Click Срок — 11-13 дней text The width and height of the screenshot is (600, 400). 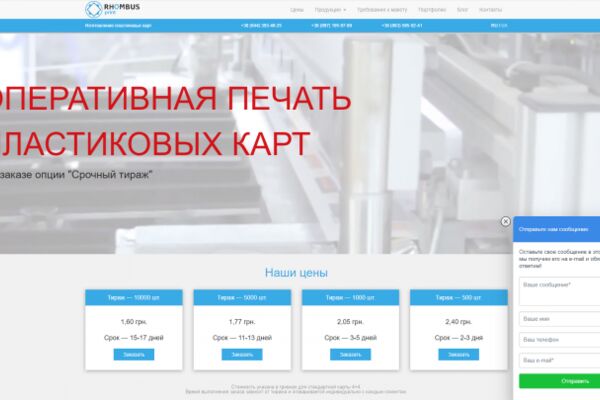[242, 338]
